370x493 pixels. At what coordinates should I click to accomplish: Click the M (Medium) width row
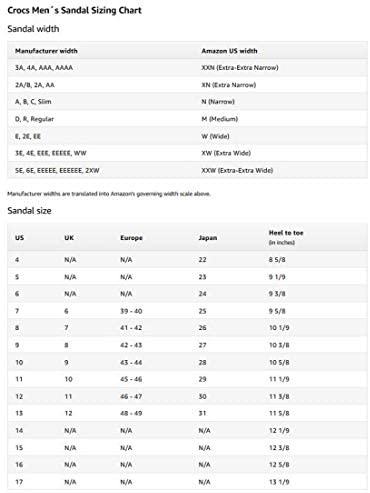click(188, 119)
